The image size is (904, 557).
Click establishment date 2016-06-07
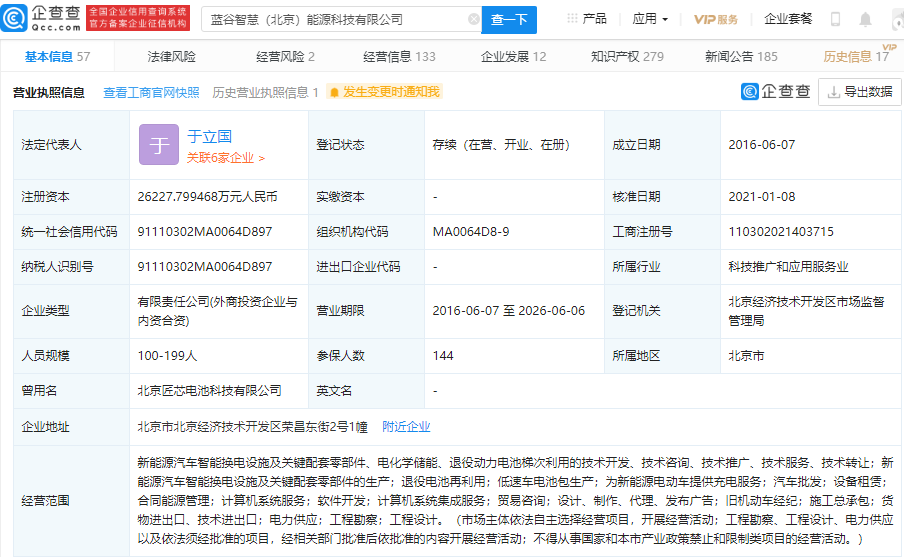coord(762,145)
